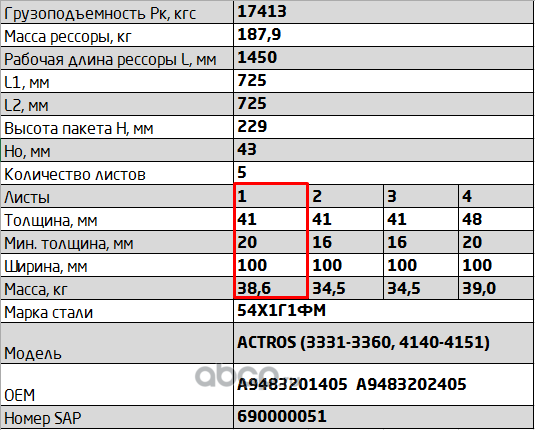Click leaf column header 4
This screenshot has height=430, width=535.
467,196
